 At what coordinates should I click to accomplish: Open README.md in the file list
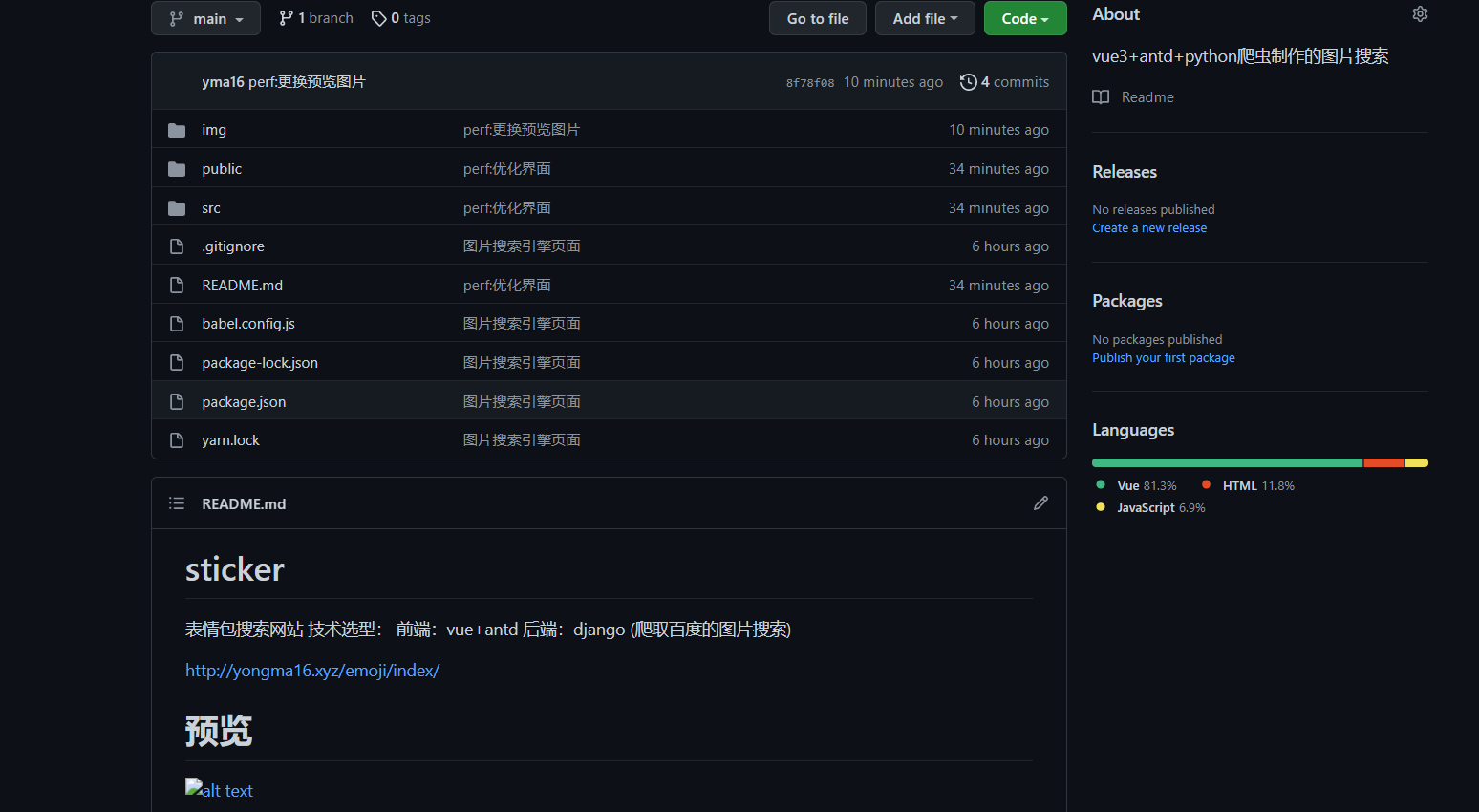coord(243,286)
